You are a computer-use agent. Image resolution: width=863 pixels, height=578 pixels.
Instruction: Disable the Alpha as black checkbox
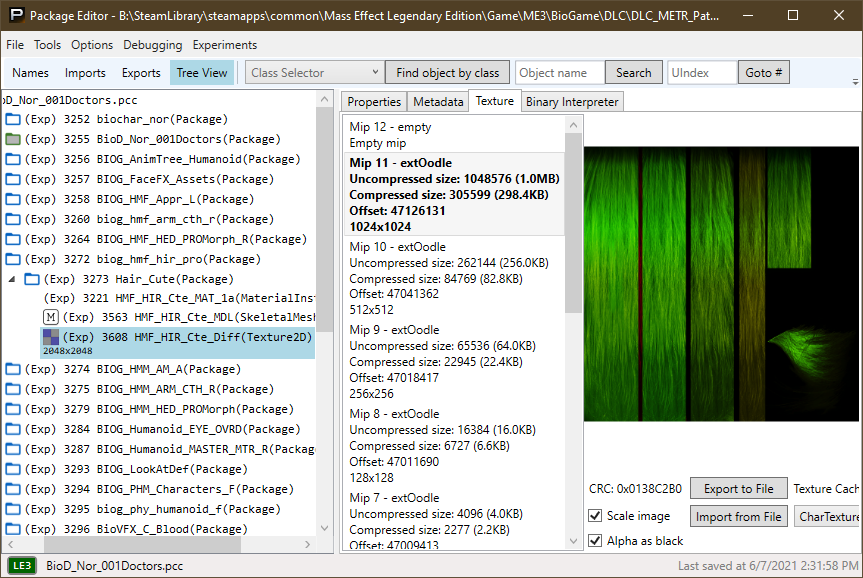coord(596,541)
